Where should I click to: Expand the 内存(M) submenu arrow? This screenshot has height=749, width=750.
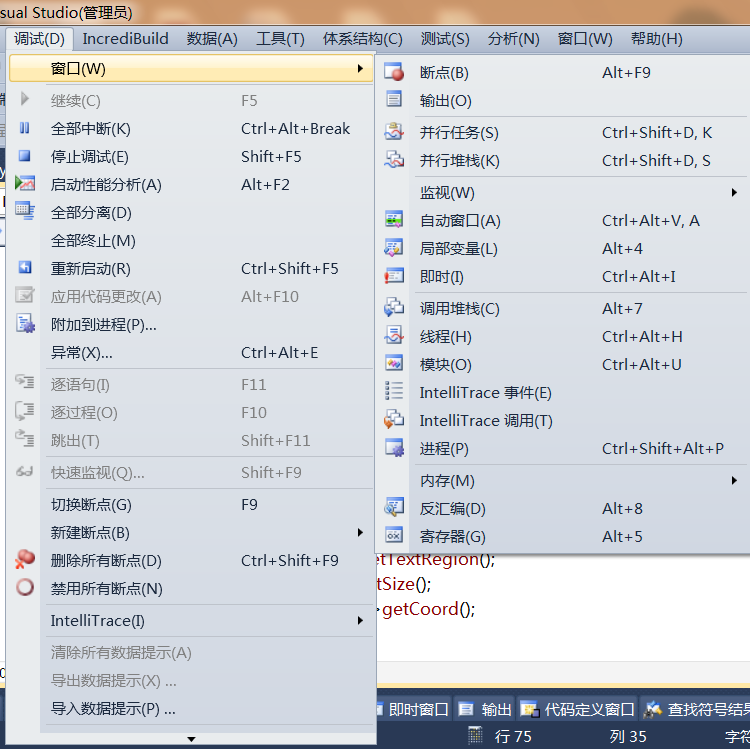point(734,480)
